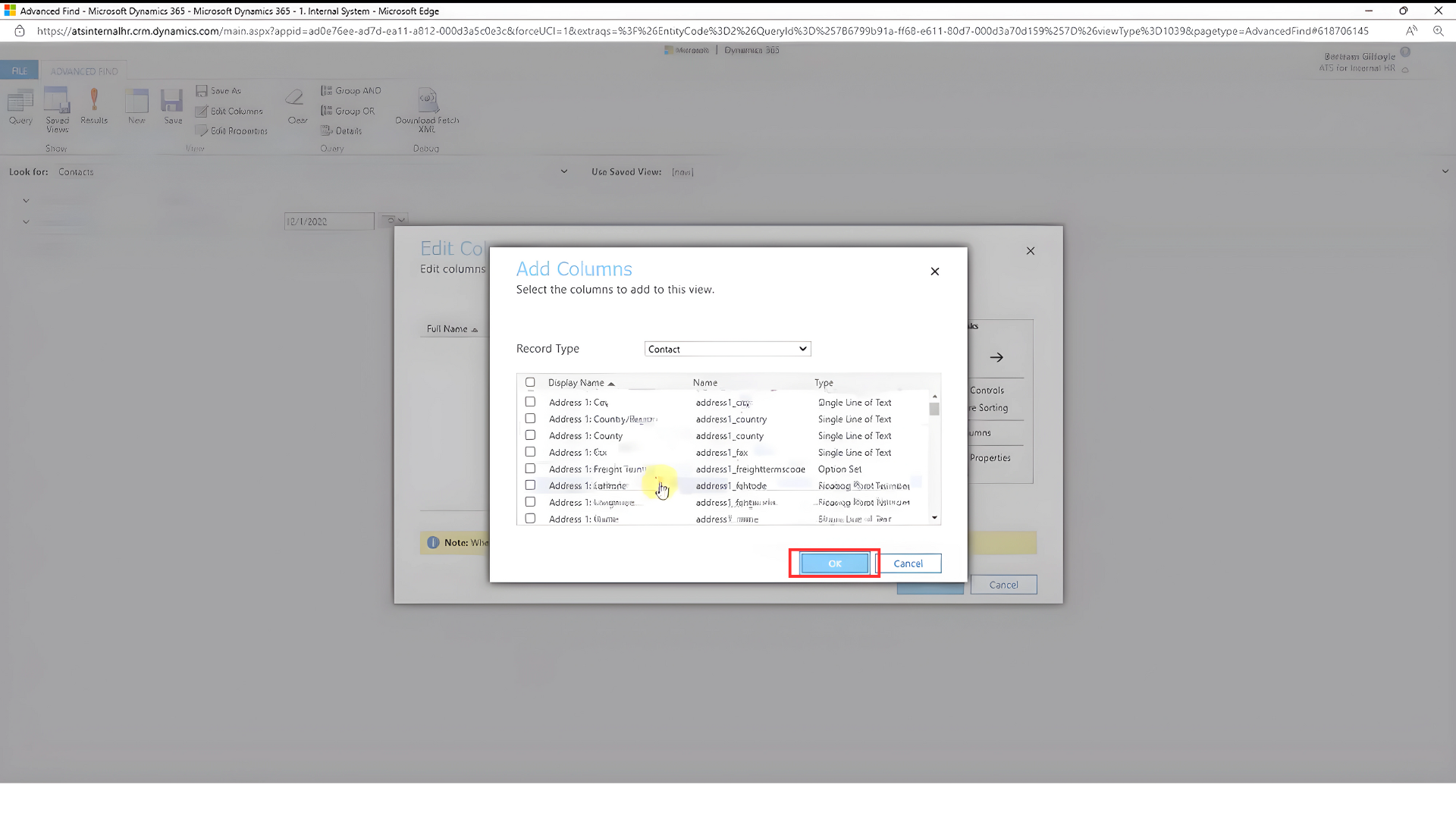Click the Query ribbon icon
This screenshot has height=819, width=1456.
[20, 107]
